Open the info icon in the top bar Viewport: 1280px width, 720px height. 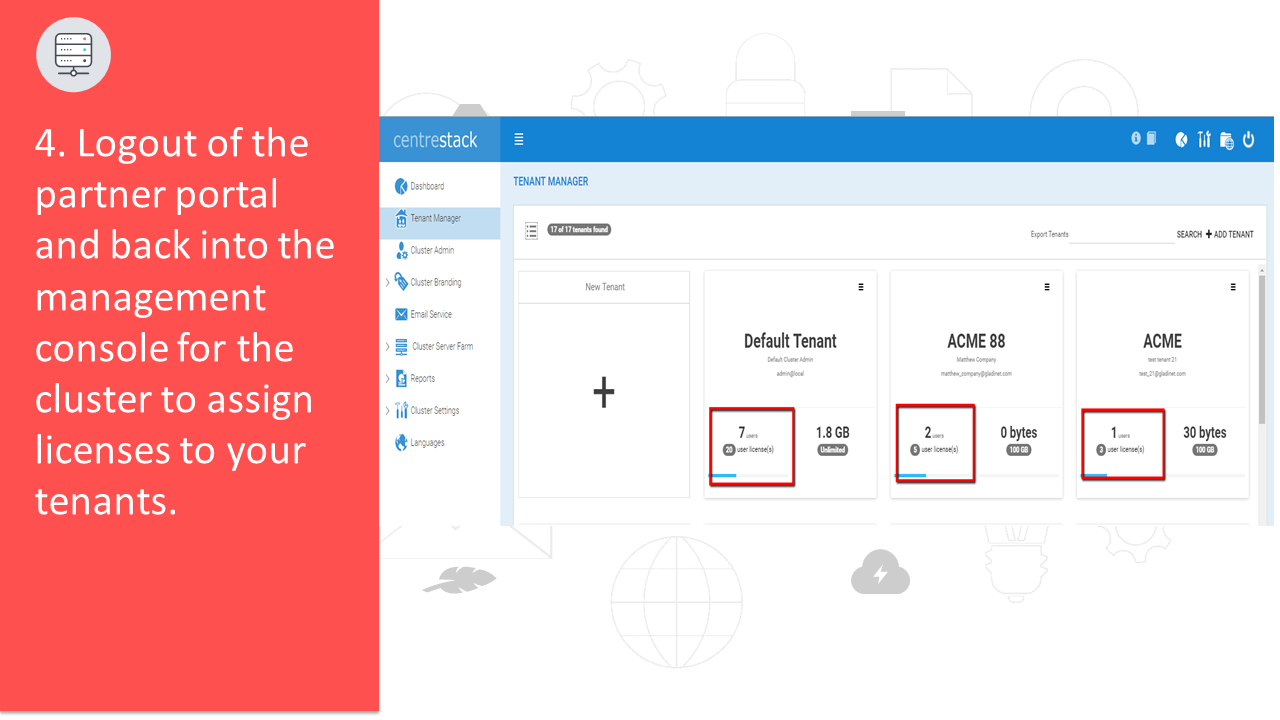[1136, 139]
